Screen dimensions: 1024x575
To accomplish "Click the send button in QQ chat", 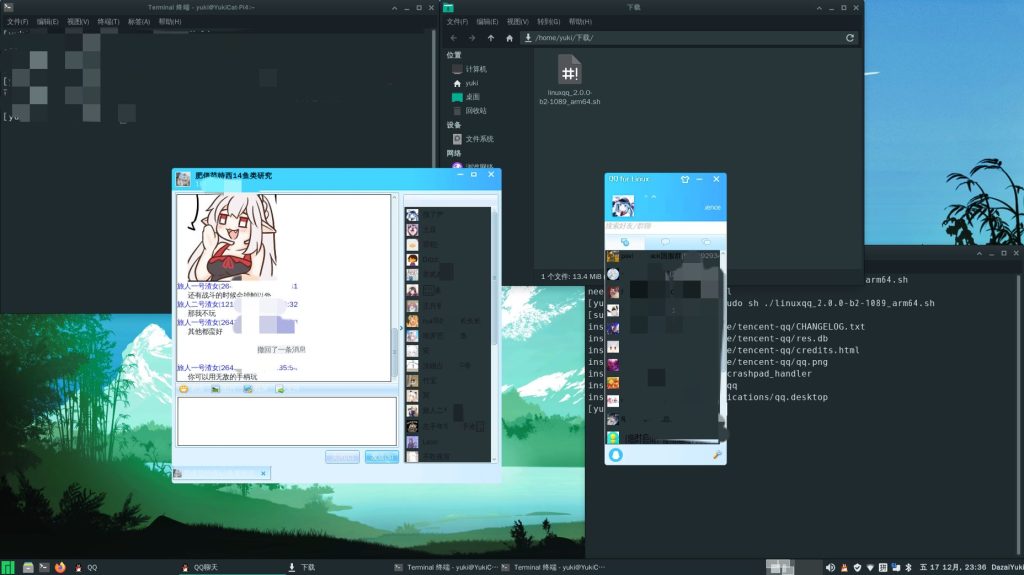I will [x=381, y=457].
